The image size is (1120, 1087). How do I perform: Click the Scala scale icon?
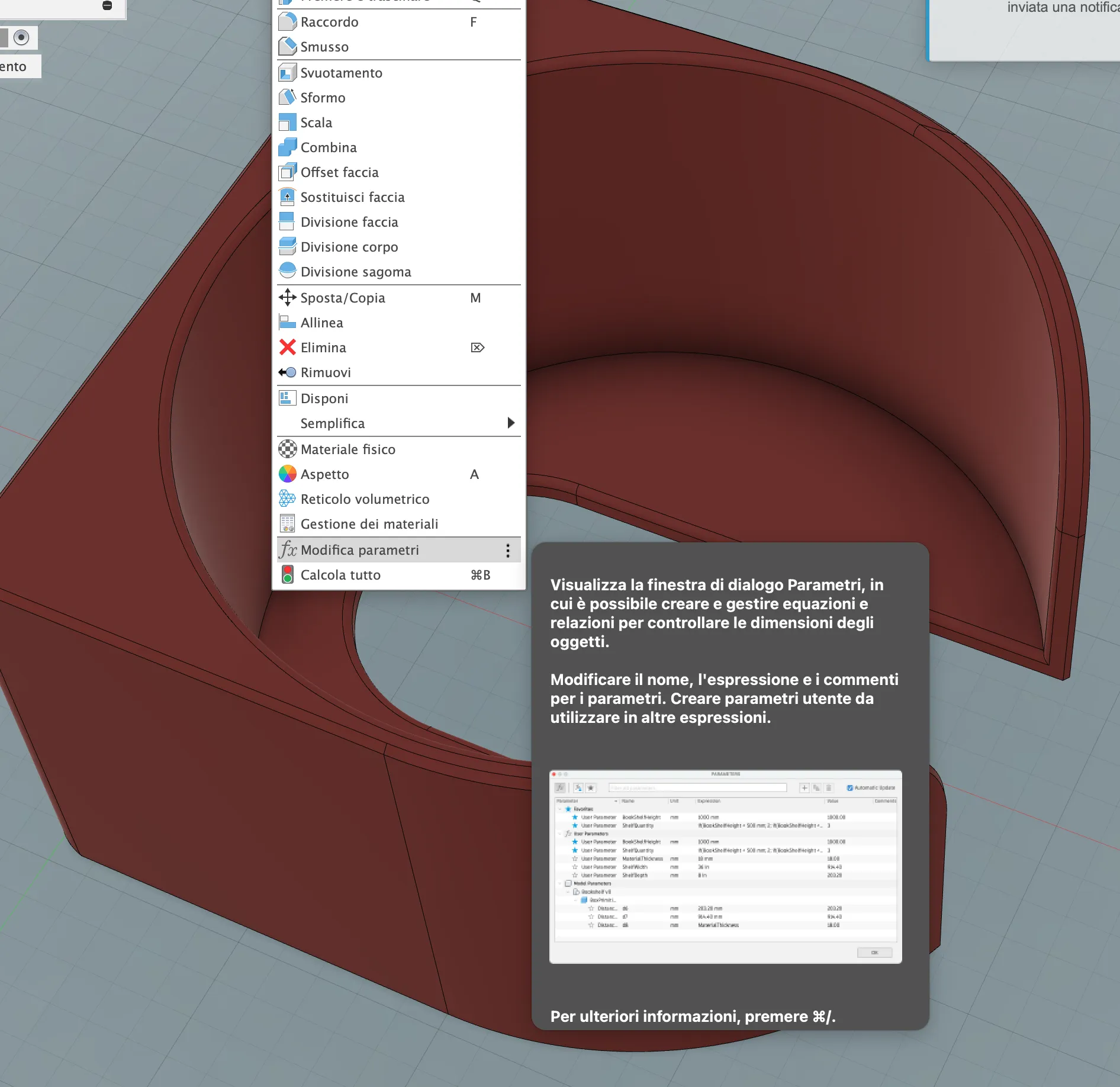(287, 123)
